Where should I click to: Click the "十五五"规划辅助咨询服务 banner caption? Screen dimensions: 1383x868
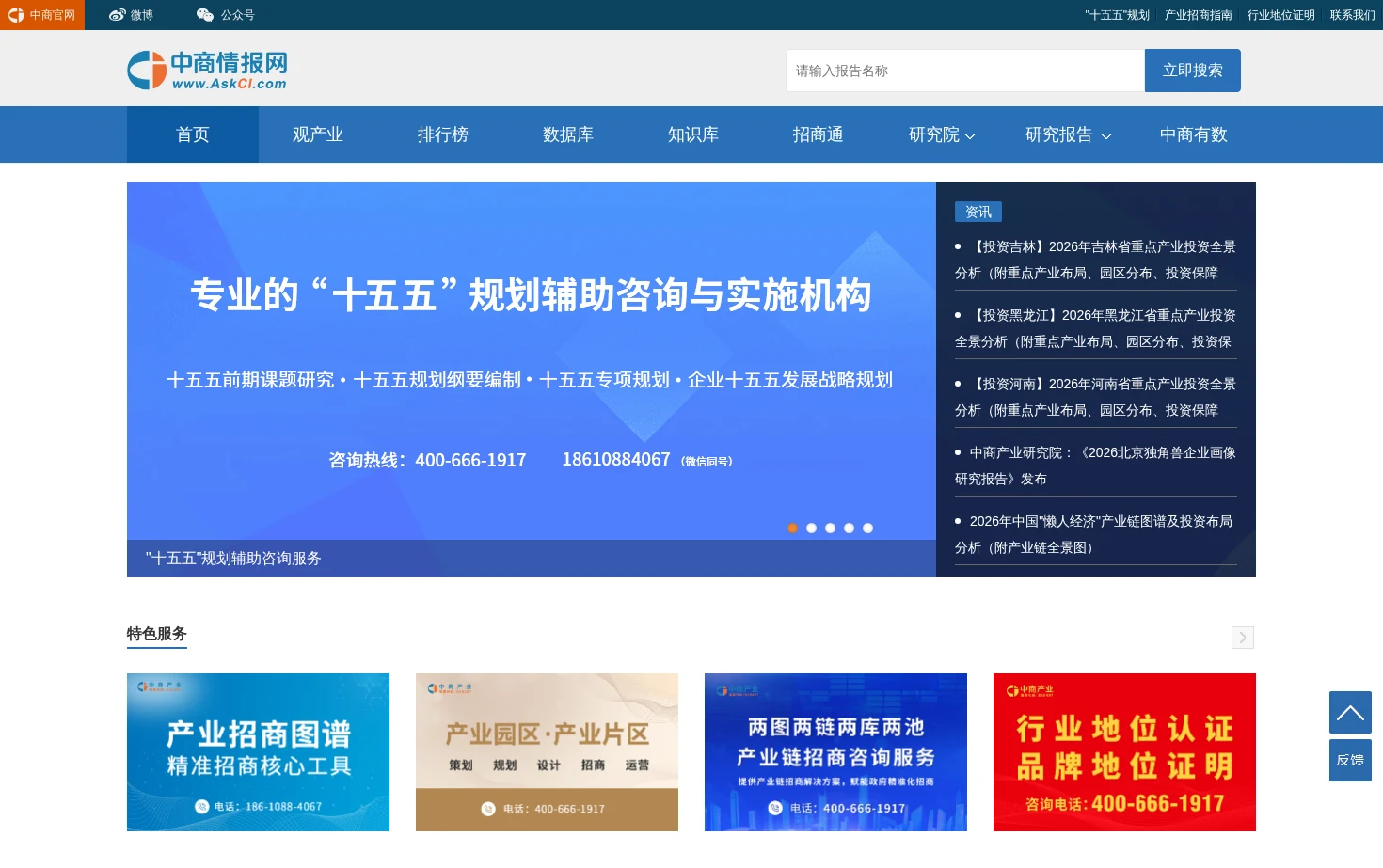coord(233,559)
